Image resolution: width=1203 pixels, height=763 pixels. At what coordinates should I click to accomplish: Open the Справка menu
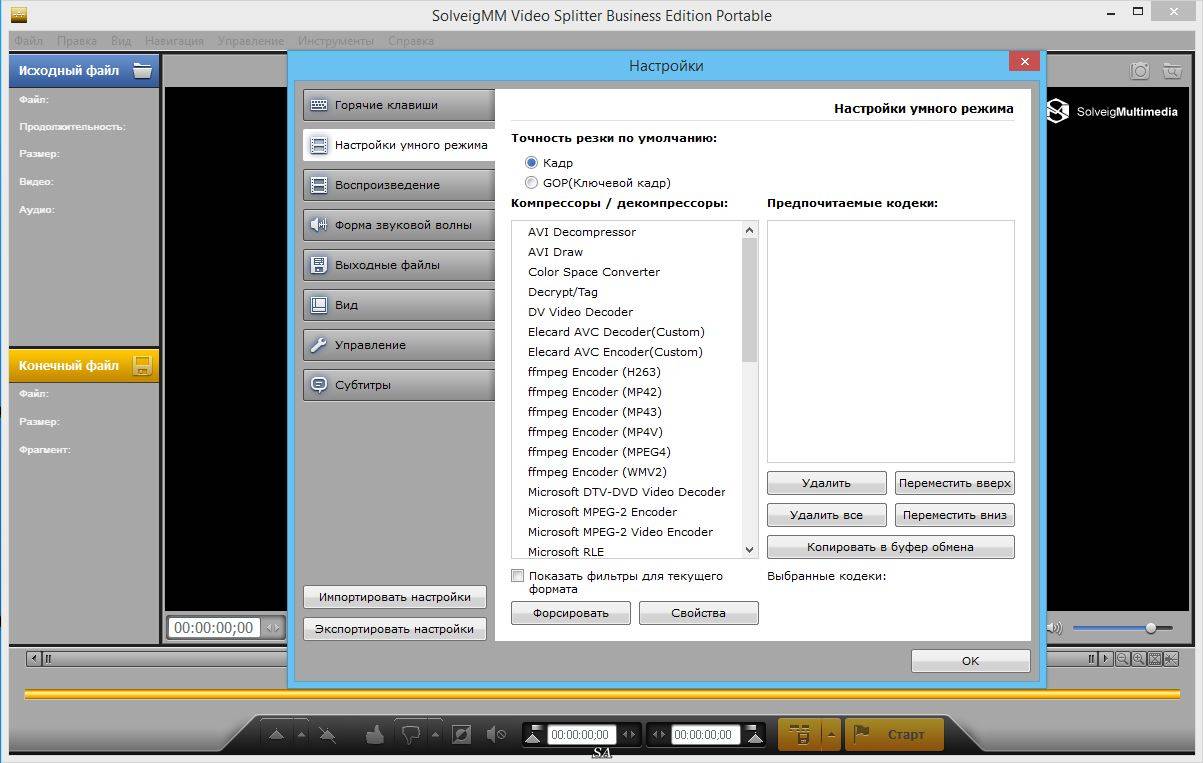click(x=411, y=41)
